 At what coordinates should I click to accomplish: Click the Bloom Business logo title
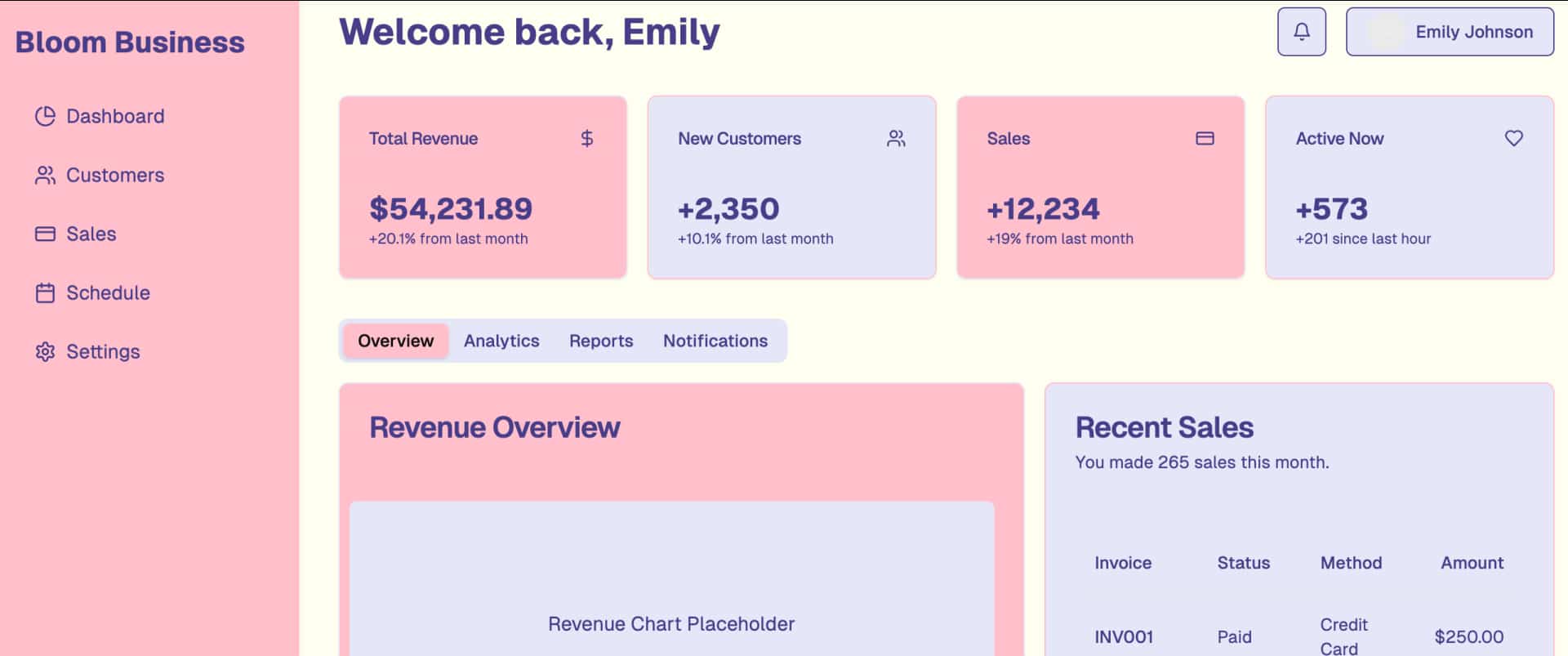coord(130,42)
